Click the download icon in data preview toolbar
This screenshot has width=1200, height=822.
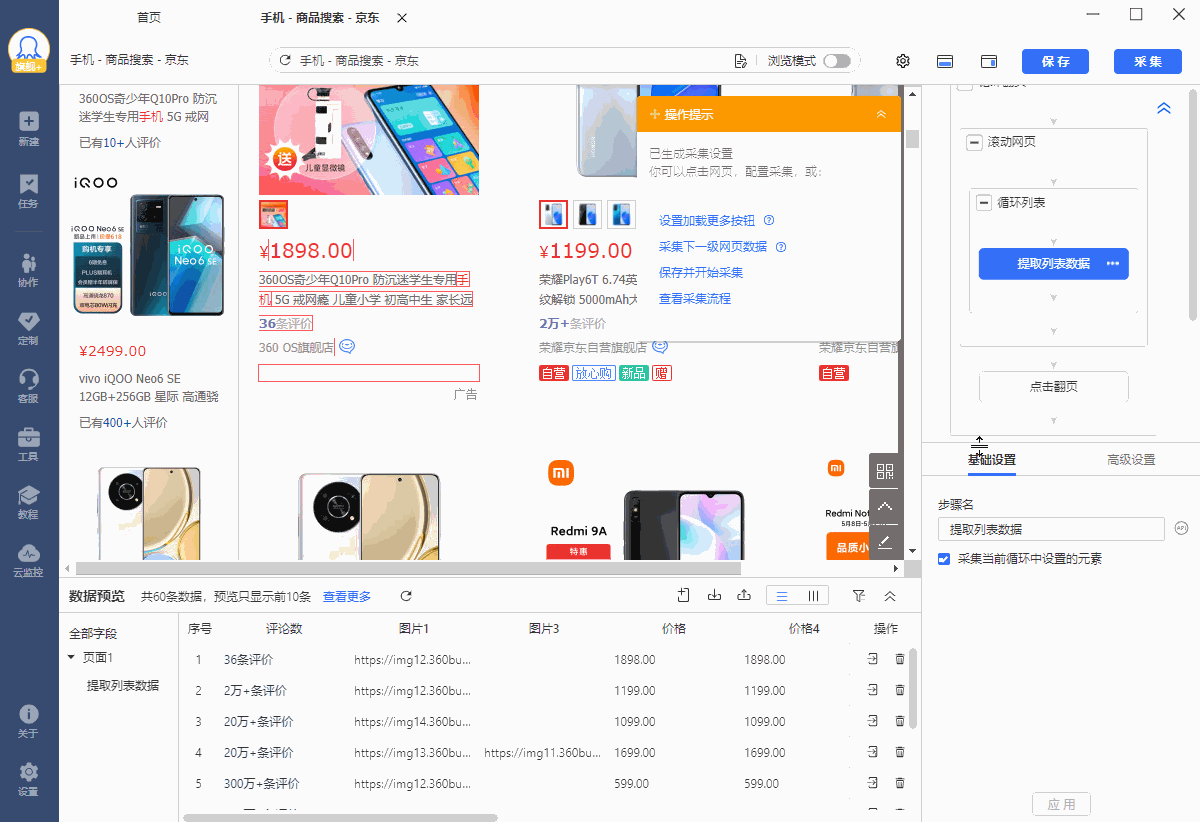pos(714,596)
